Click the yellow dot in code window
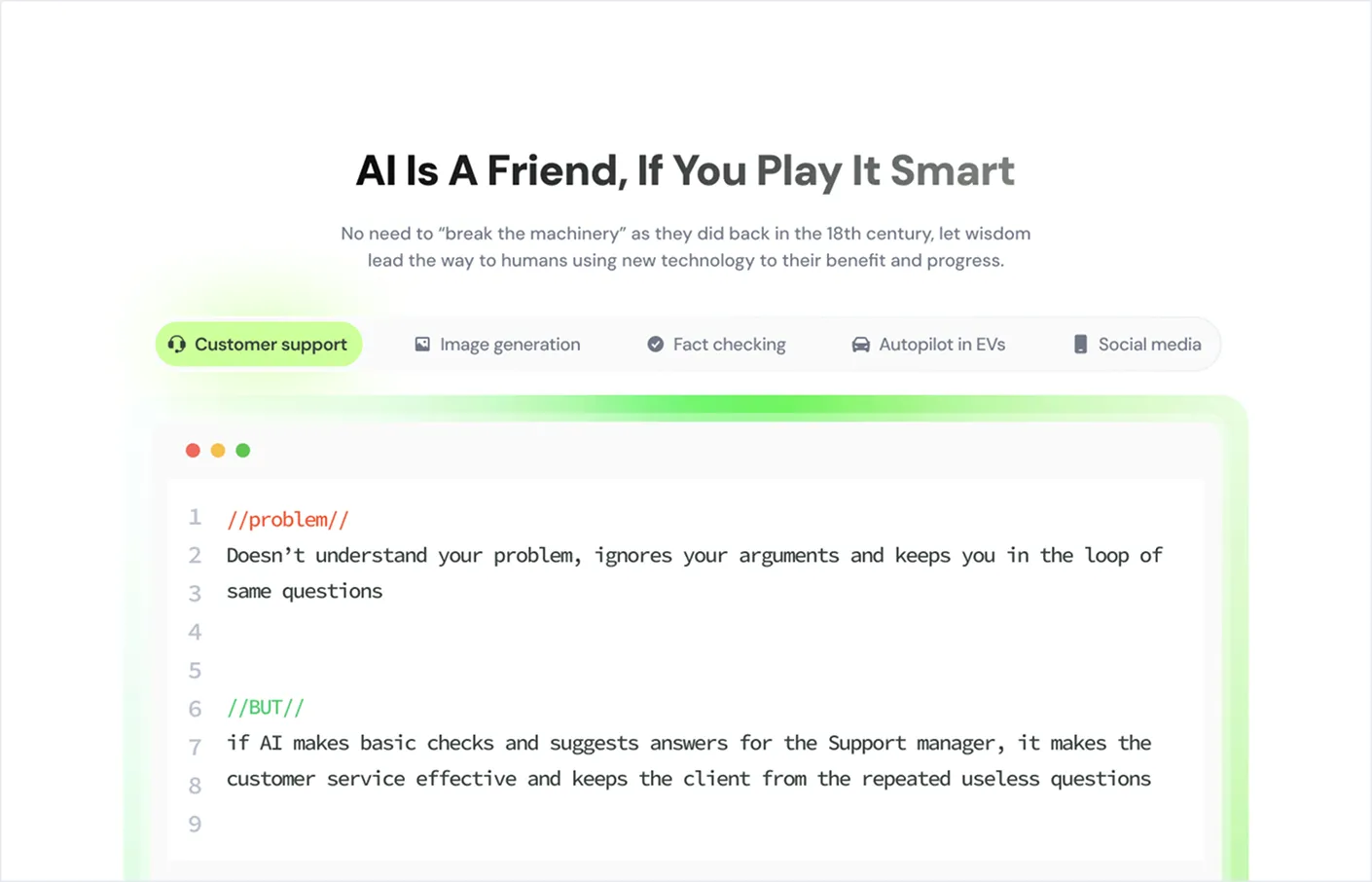Image resolution: width=1372 pixels, height=882 pixels. 218,451
